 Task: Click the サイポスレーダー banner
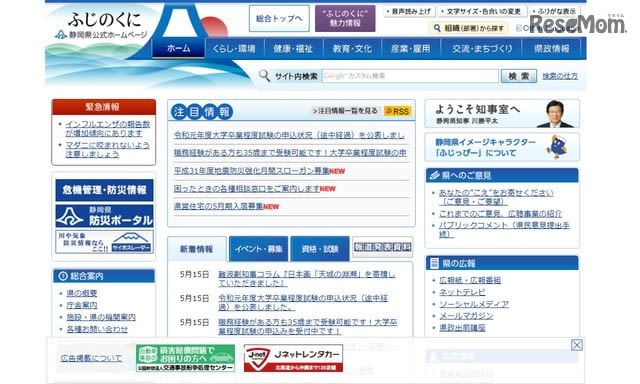tap(104, 242)
